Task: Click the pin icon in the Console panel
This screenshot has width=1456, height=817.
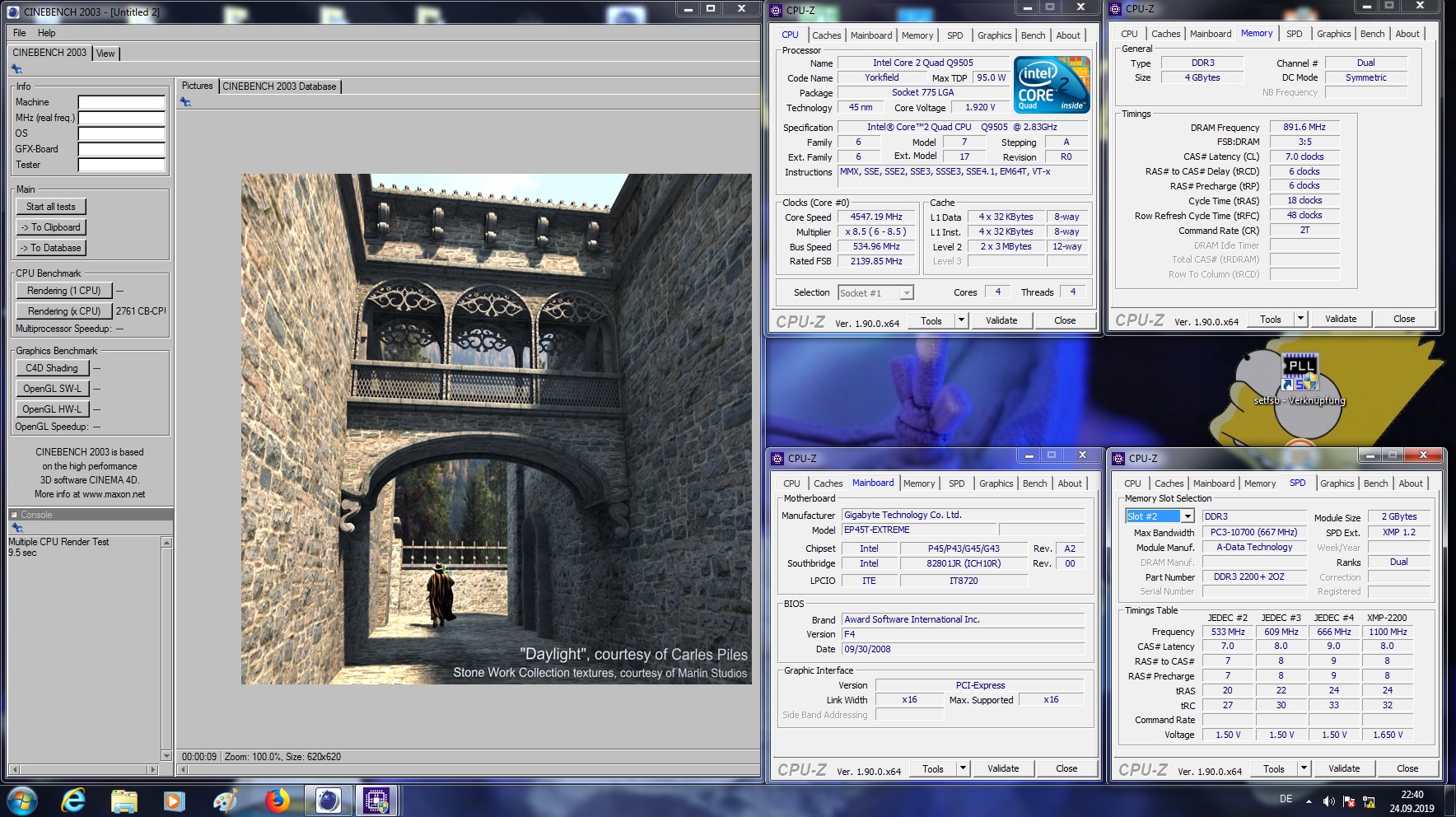Action: [x=16, y=528]
